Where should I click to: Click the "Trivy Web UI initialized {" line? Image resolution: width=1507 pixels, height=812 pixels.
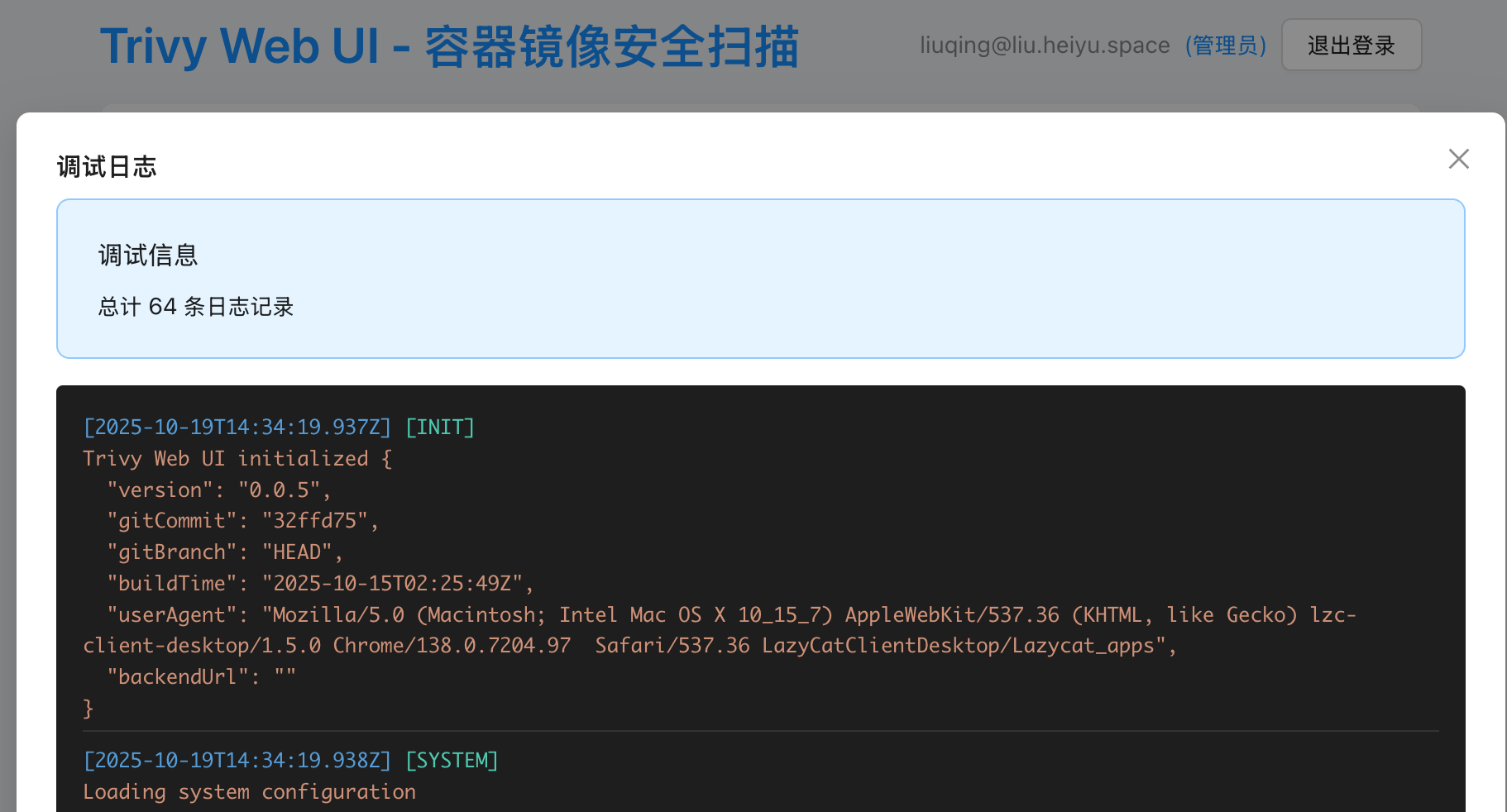[237, 459]
